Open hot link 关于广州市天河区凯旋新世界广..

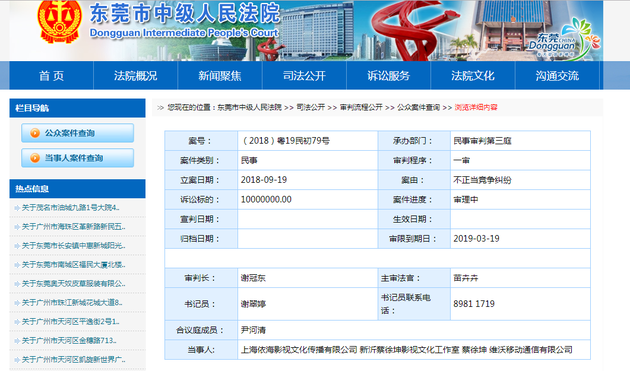pos(73,360)
